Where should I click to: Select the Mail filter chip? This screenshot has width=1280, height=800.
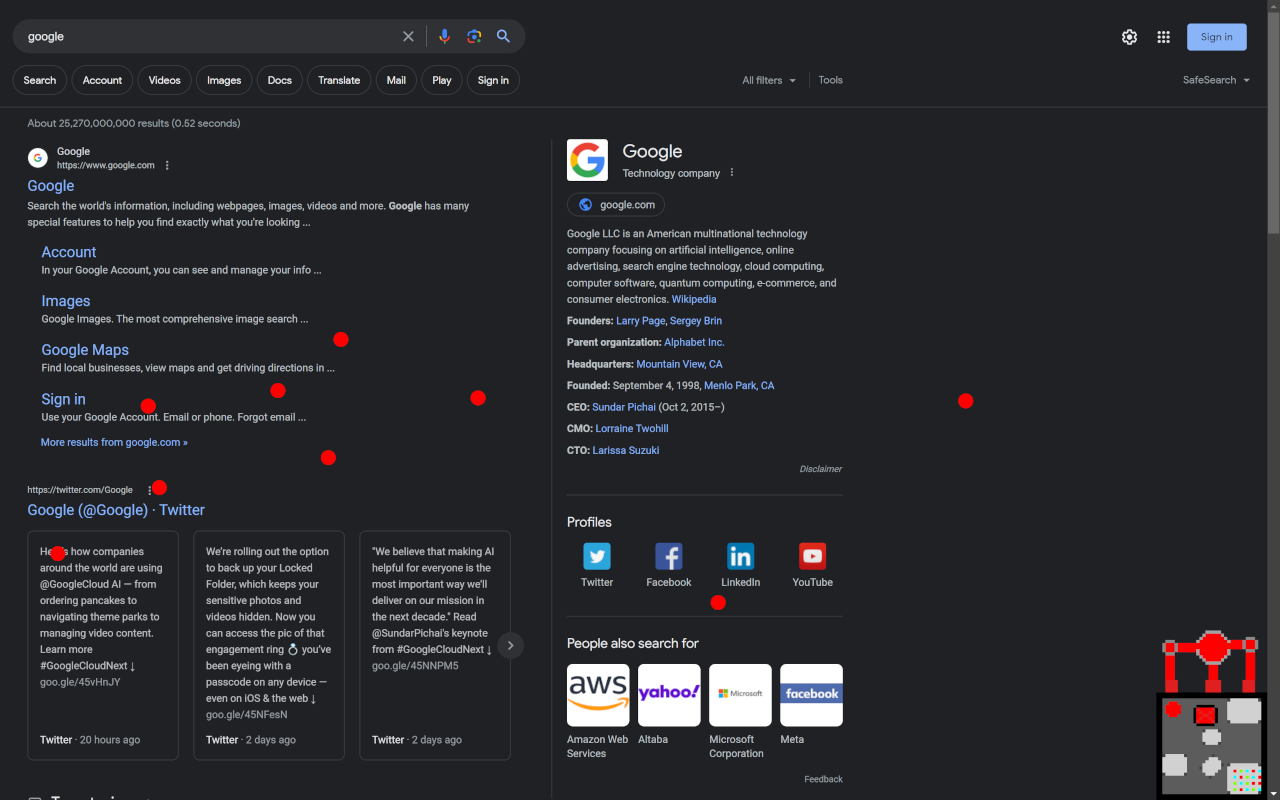point(396,80)
